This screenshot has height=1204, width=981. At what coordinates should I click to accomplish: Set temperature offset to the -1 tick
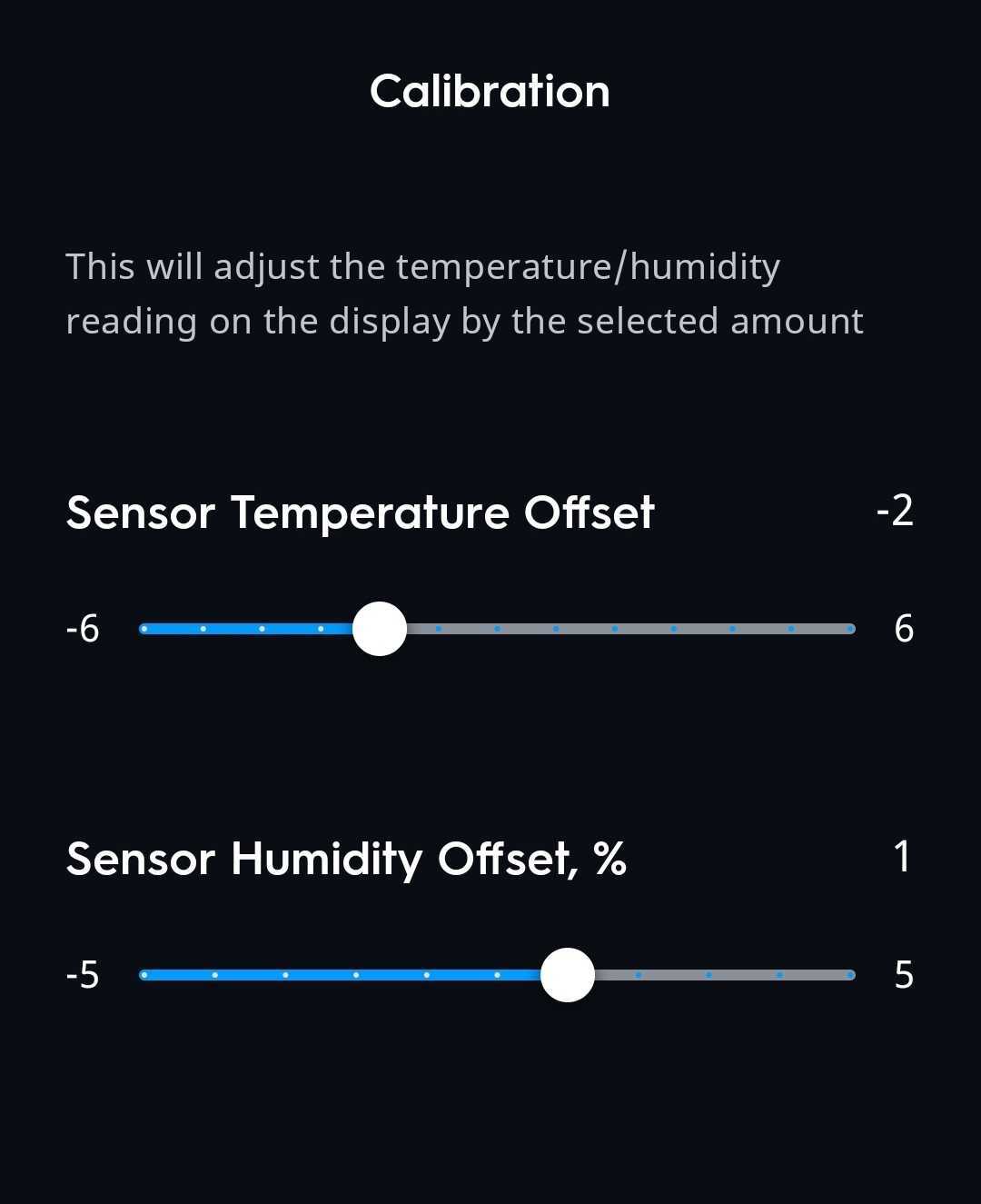pyautogui.click(x=438, y=629)
